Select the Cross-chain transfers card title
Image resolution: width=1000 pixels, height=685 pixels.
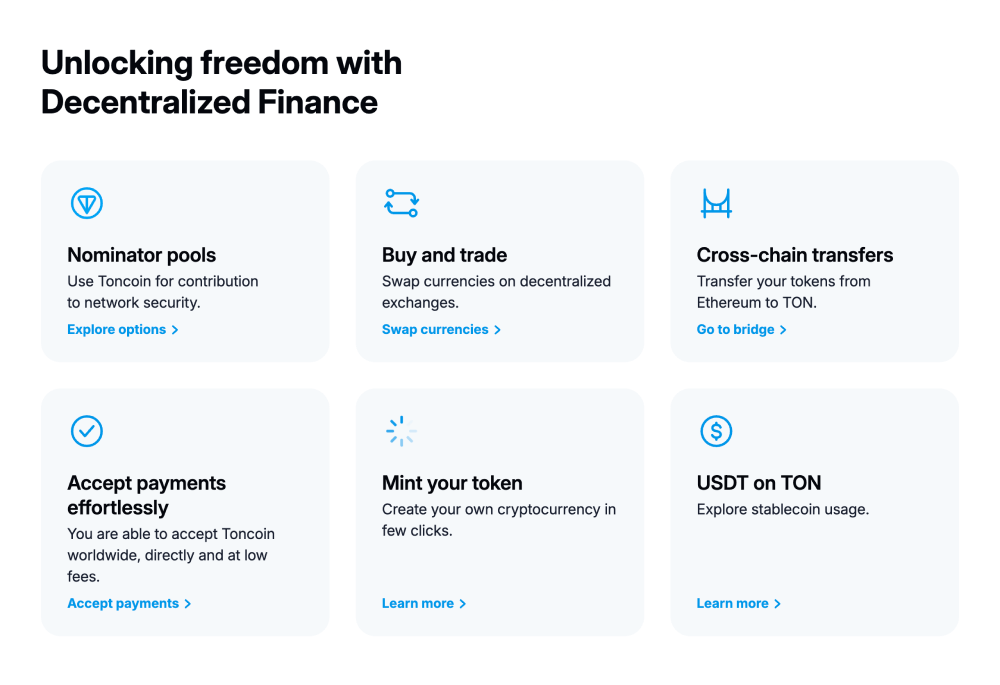tap(795, 255)
